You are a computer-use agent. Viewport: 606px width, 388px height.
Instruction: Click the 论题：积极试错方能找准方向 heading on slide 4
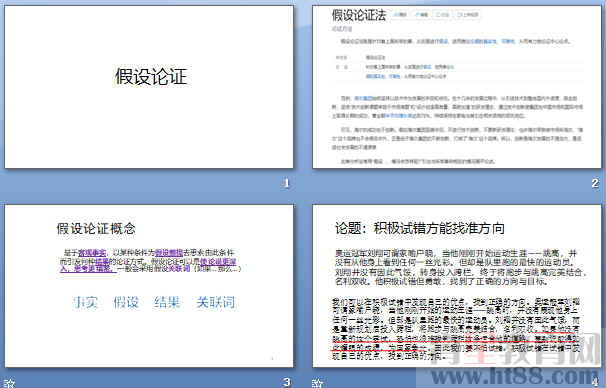pyautogui.click(x=420, y=228)
